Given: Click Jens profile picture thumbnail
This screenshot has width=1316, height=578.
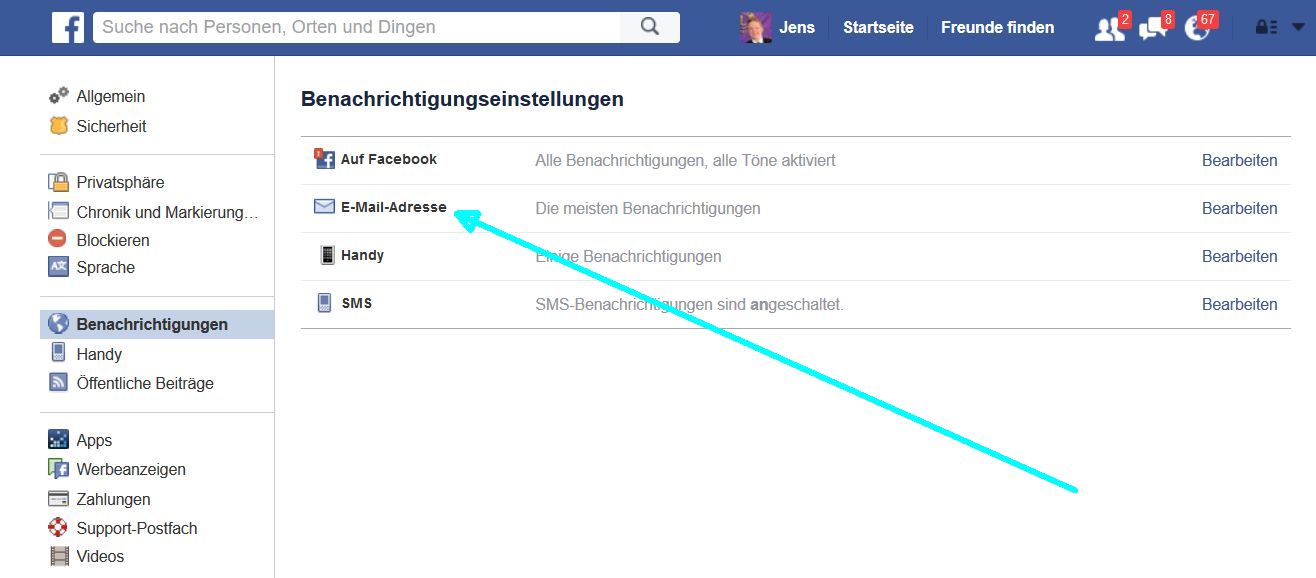Looking at the screenshot, I should [755, 28].
